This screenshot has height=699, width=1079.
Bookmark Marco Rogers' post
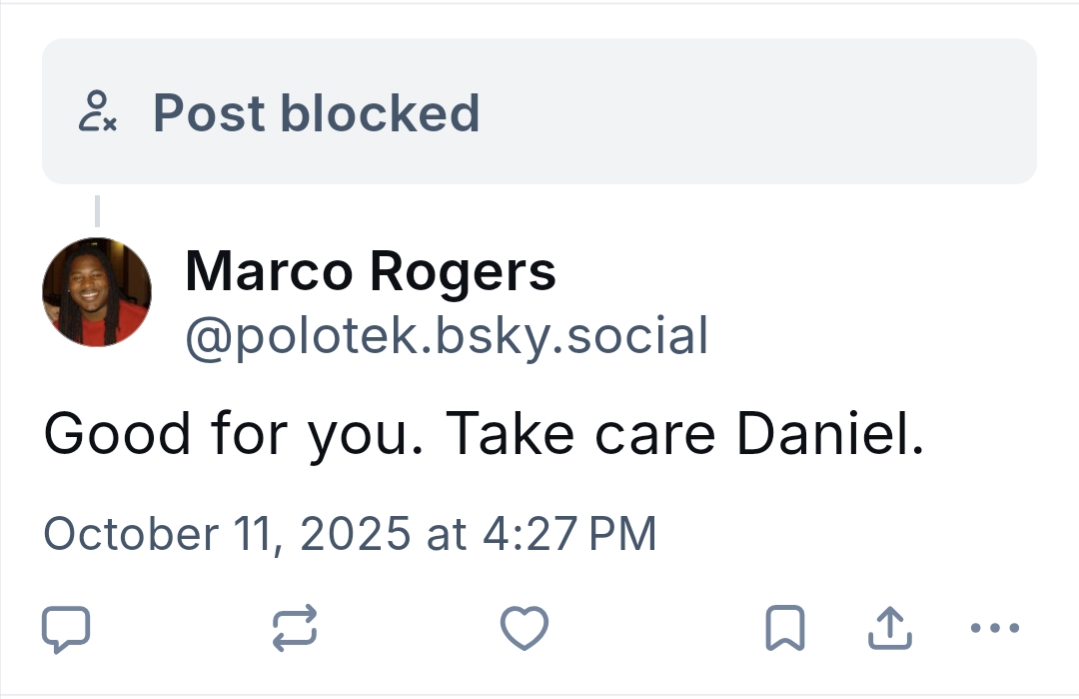click(x=785, y=629)
